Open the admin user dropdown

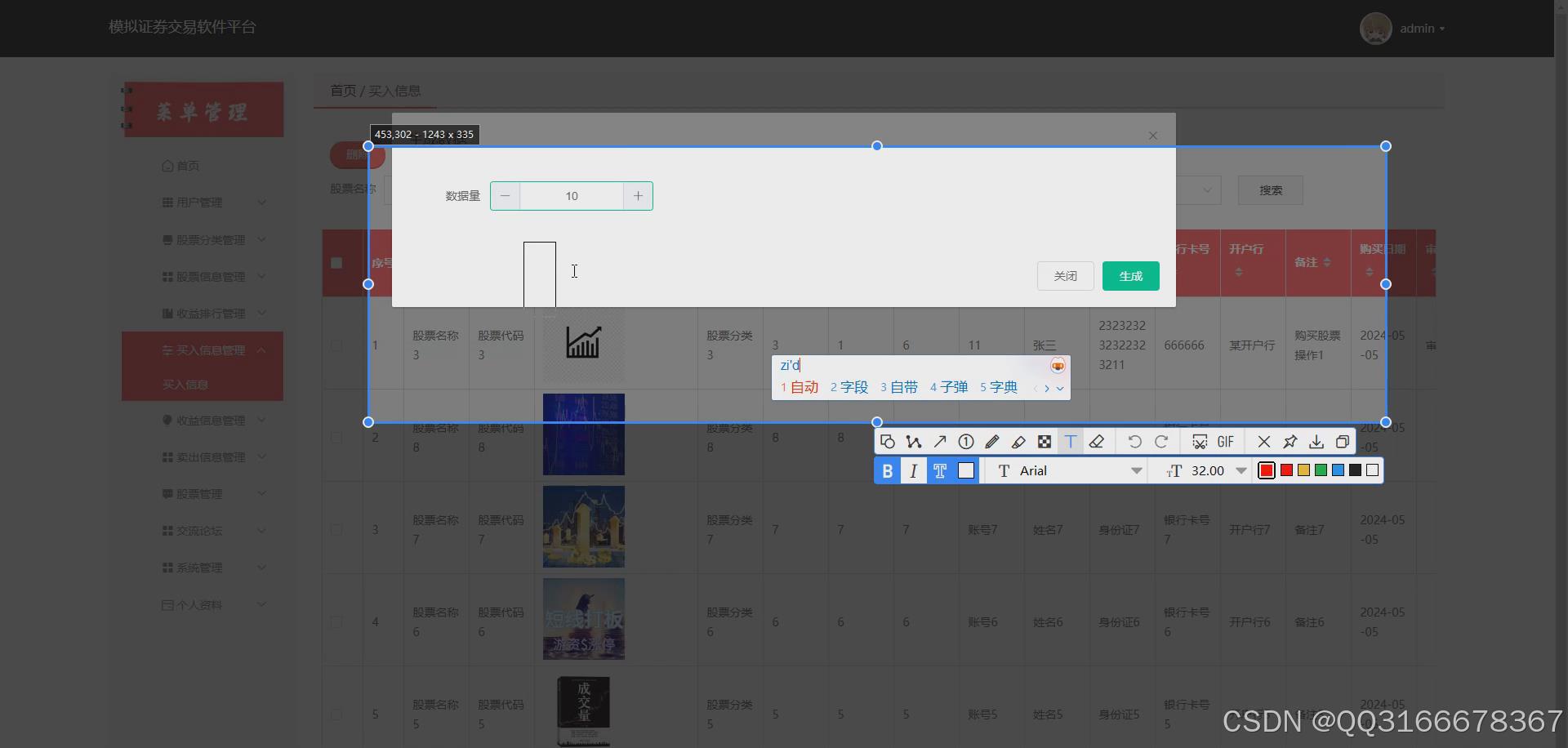(x=1423, y=29)
